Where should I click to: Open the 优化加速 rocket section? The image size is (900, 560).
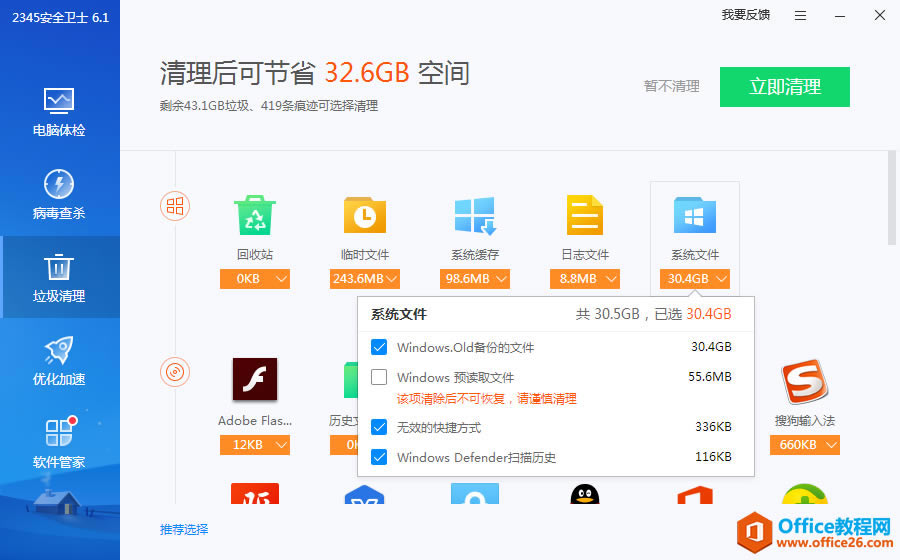click(x=59, y=361)
